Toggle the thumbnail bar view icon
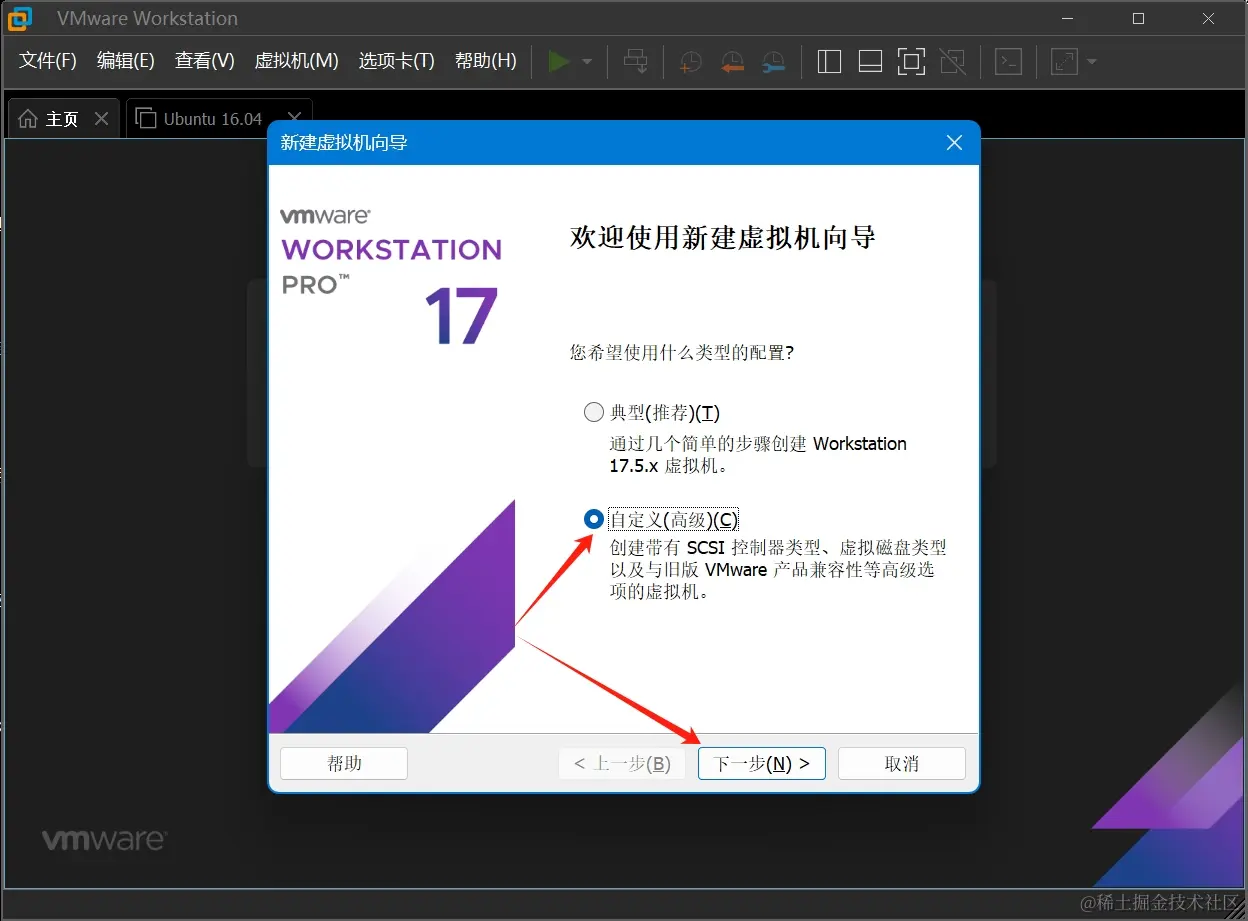The height and width of the screenshot is (921, 1248). pos(870,62)
